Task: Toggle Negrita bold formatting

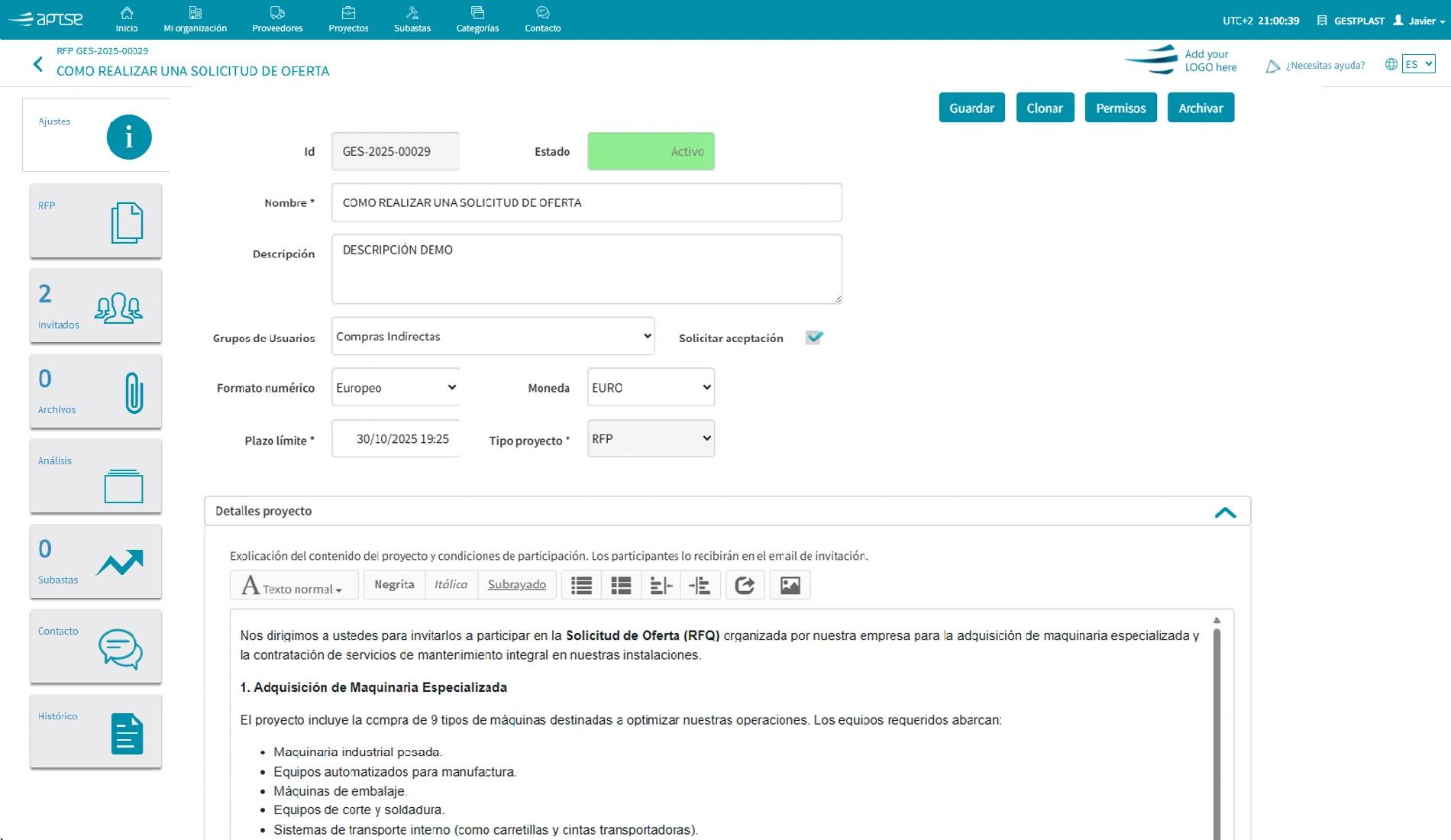Action: (394, 585)
